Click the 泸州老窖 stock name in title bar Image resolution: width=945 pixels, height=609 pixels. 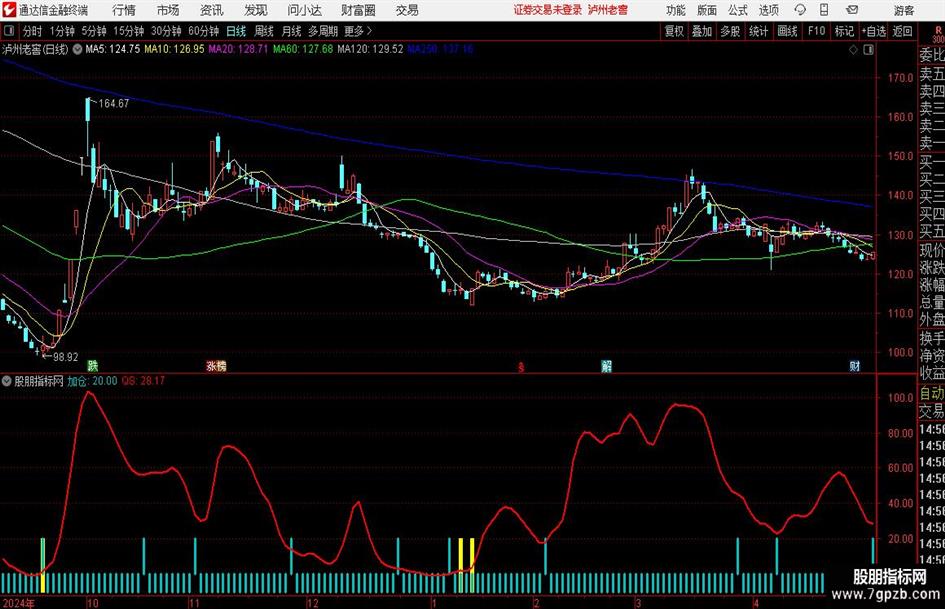(608, 10)
